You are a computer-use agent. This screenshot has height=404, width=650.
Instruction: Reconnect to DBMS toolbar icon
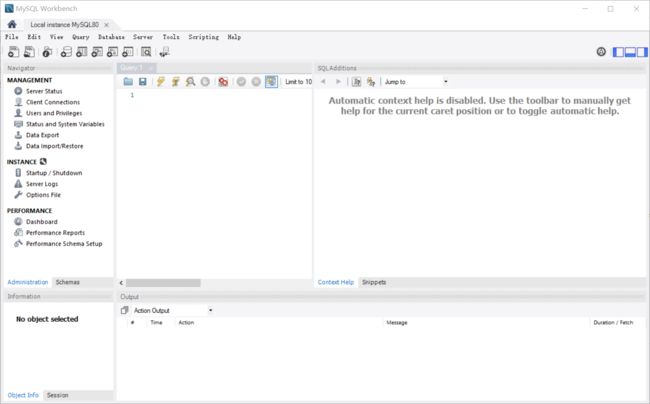click(164, 52)
